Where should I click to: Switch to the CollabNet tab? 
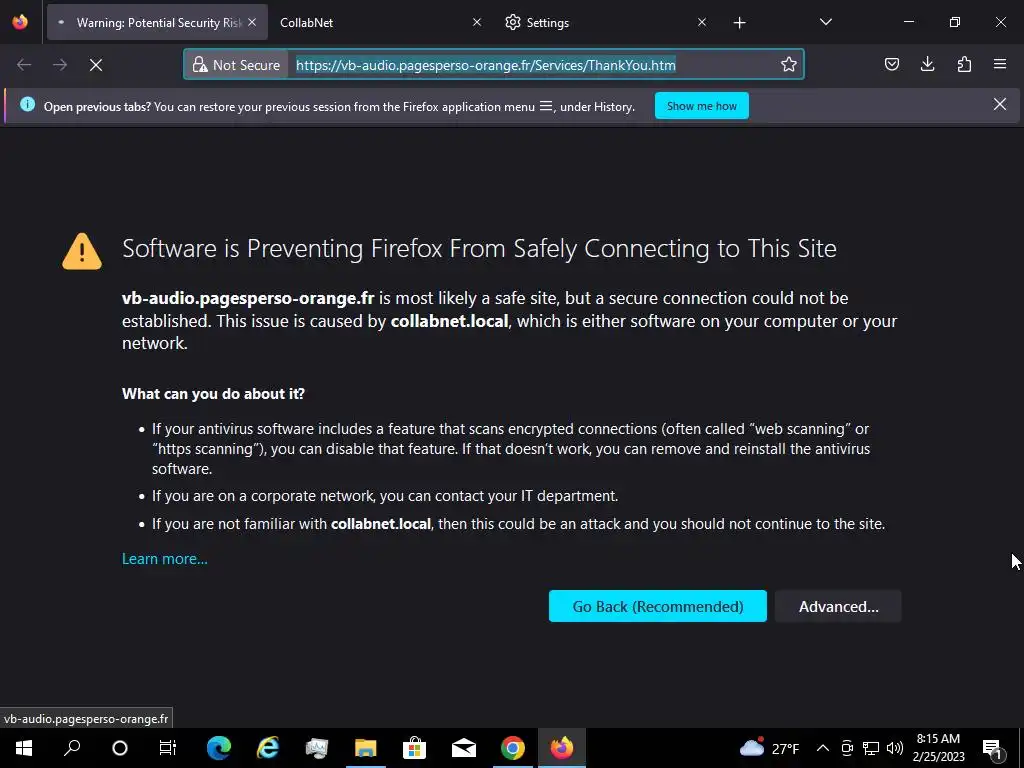click(370, 22)
